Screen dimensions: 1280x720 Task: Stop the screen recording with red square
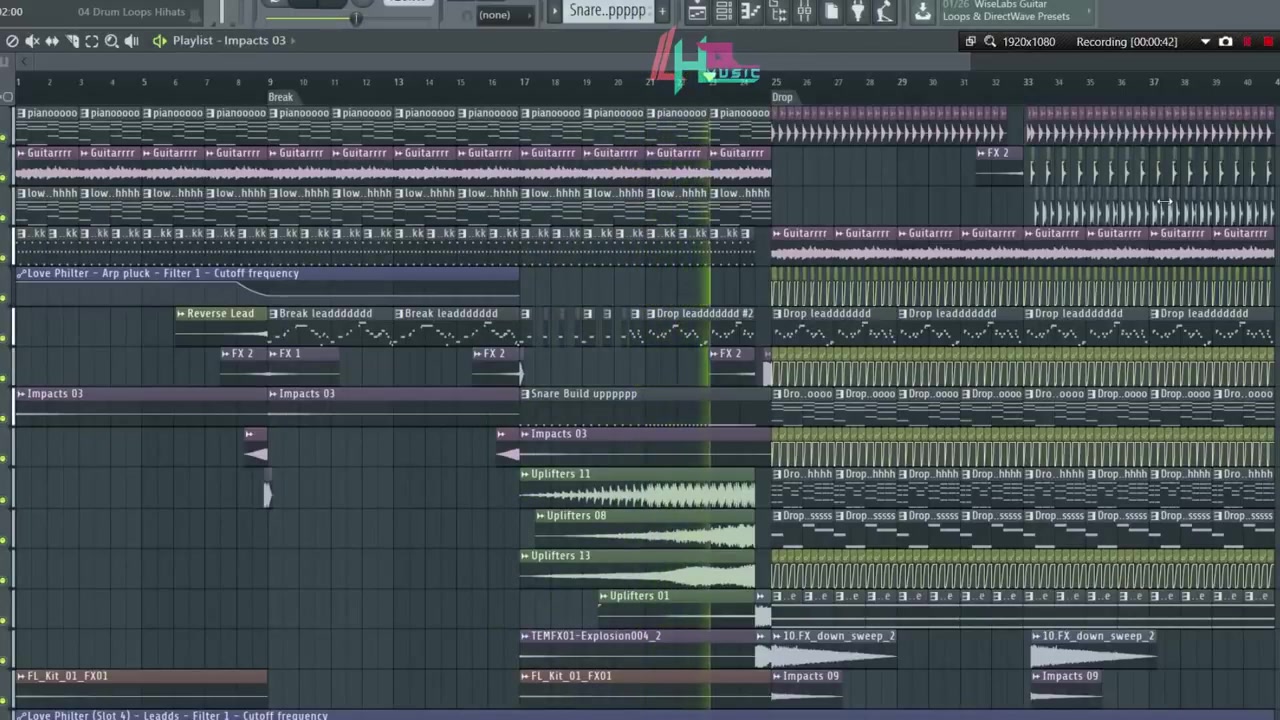1268,42
